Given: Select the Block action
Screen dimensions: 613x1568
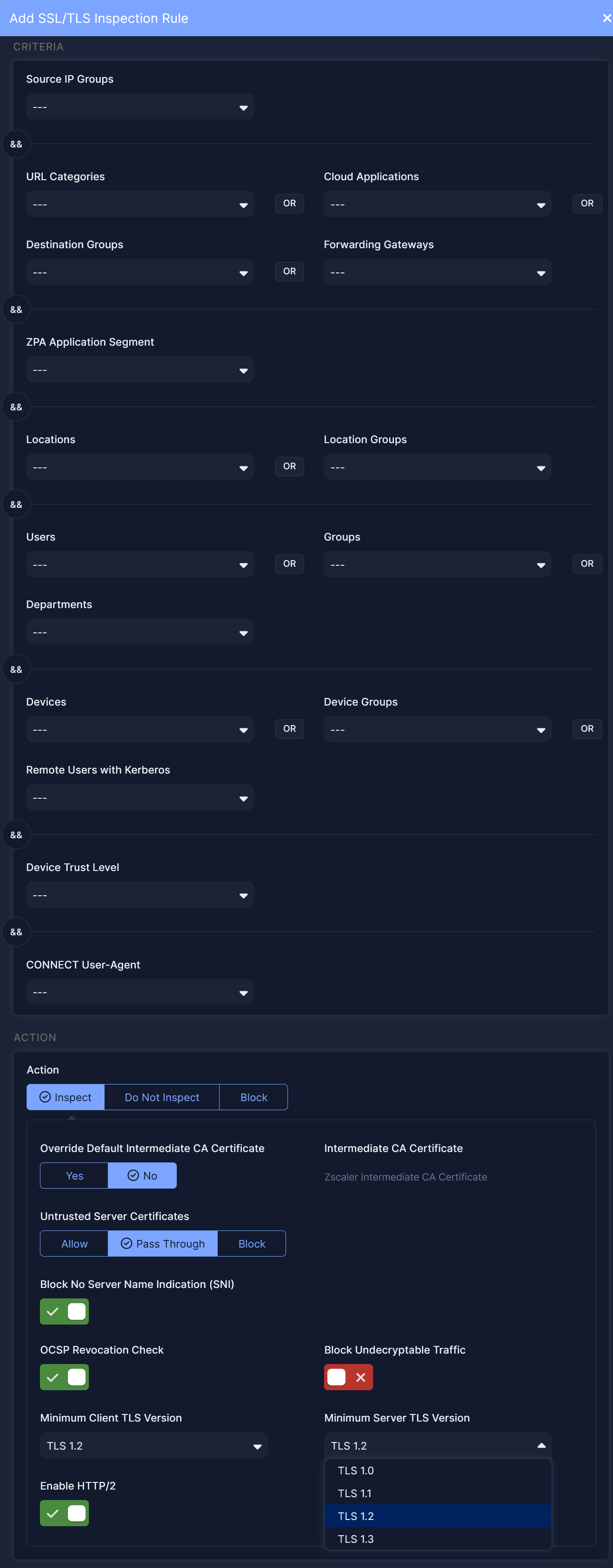Looking at the screenshot, I should [x=254, y=1097].
